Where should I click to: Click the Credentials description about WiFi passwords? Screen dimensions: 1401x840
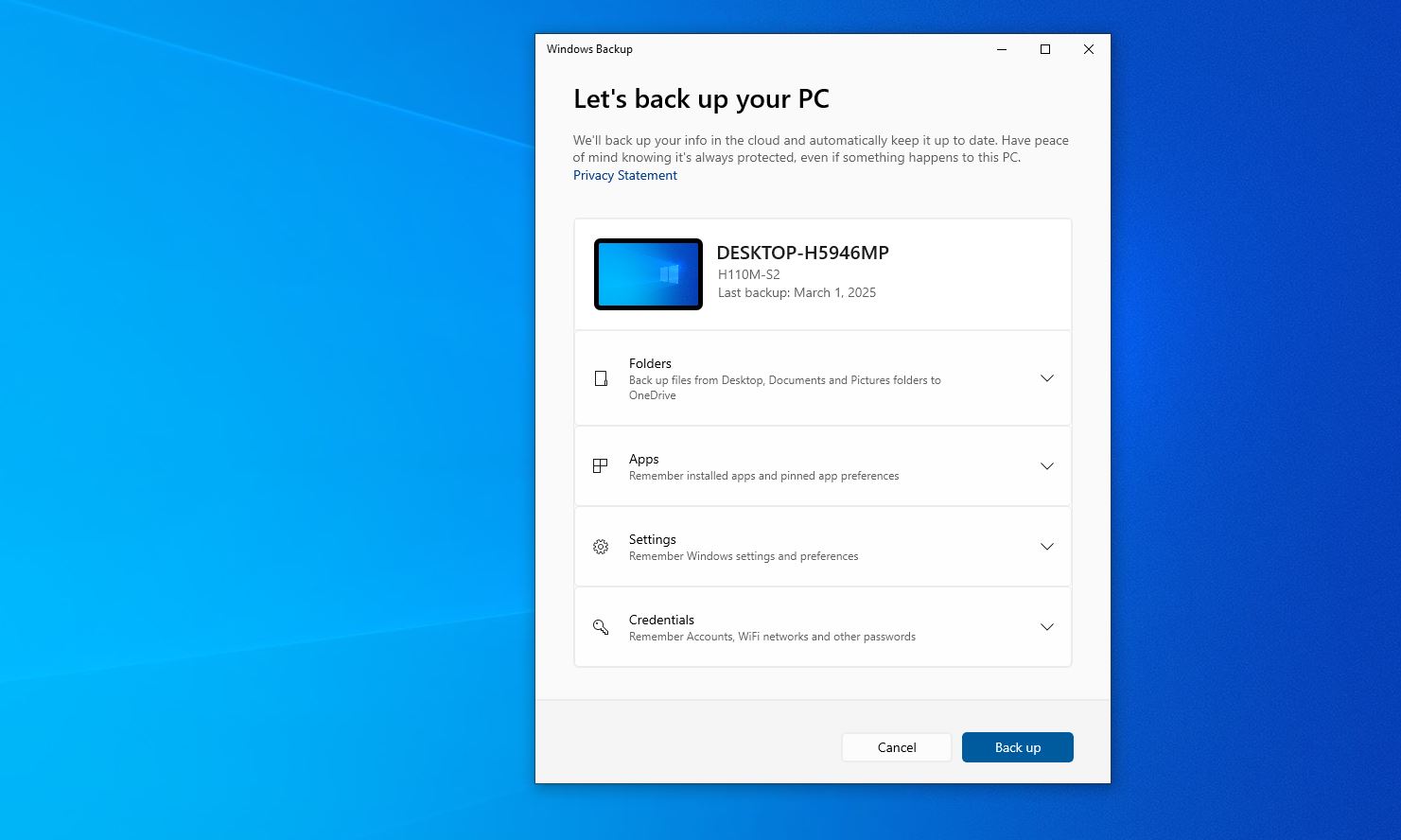click(772, 637)
